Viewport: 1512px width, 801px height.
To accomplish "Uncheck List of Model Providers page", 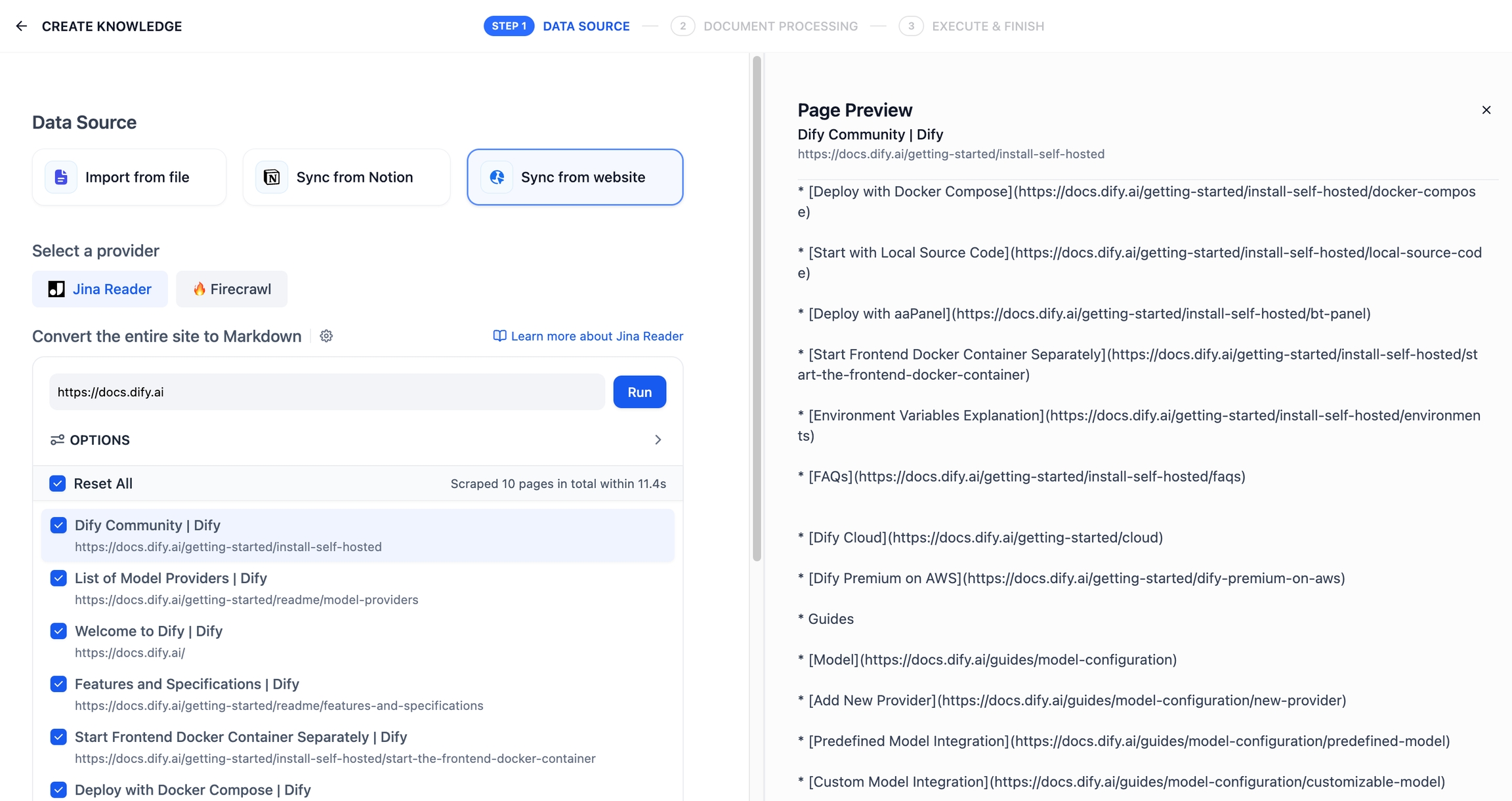I will [x=58, y=579].
